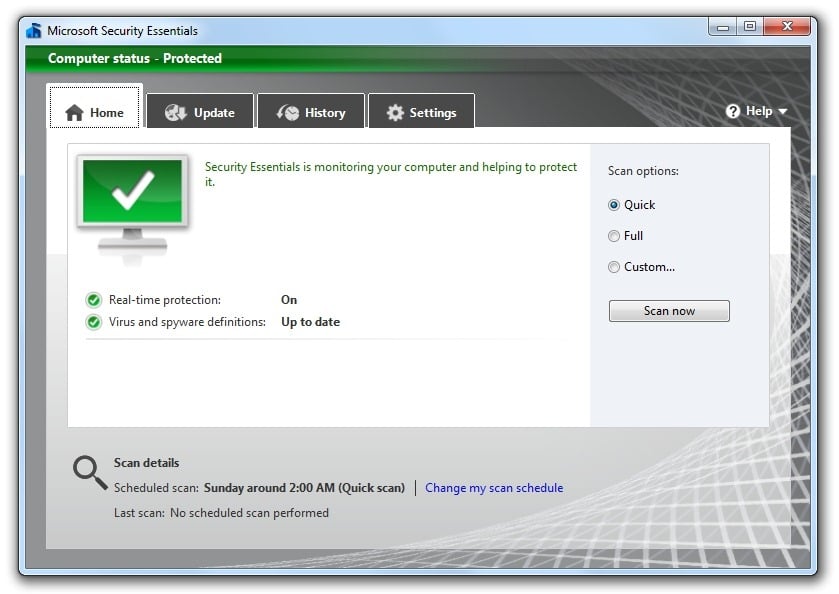Viewport: 839px width, 594px height.
Task: Click the gear icon on Settings tab
Action: [395, 112]
